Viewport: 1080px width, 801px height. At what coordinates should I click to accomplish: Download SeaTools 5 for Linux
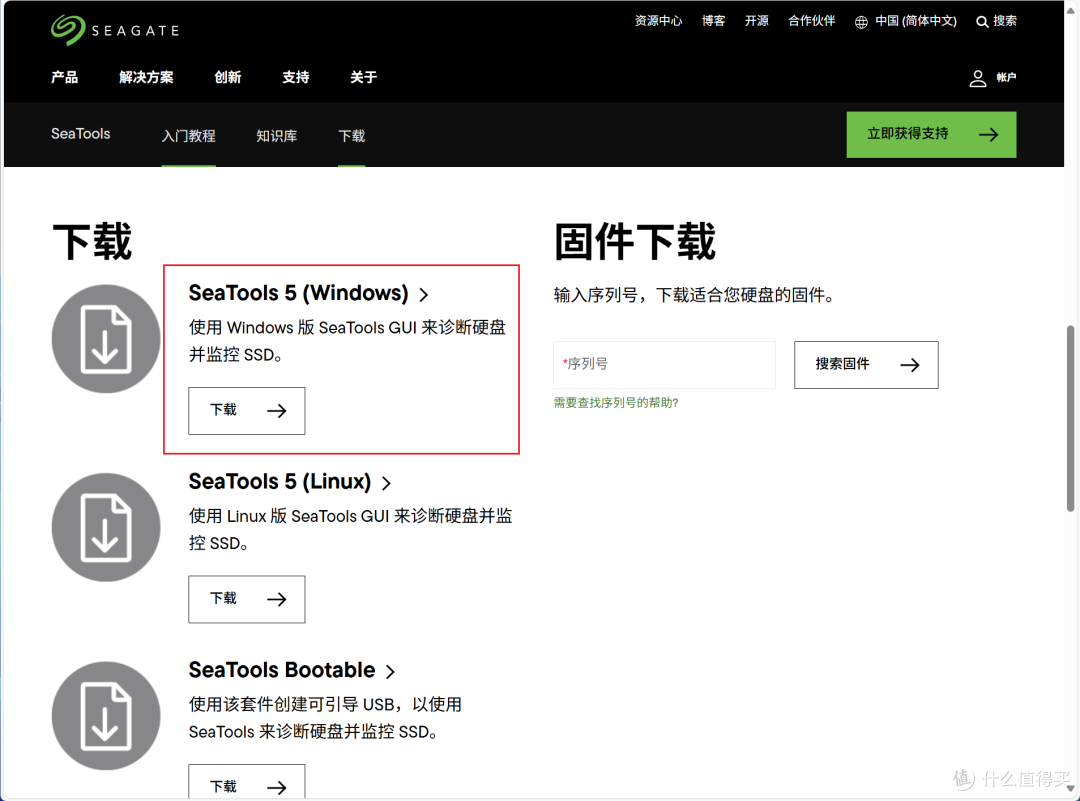247,599
